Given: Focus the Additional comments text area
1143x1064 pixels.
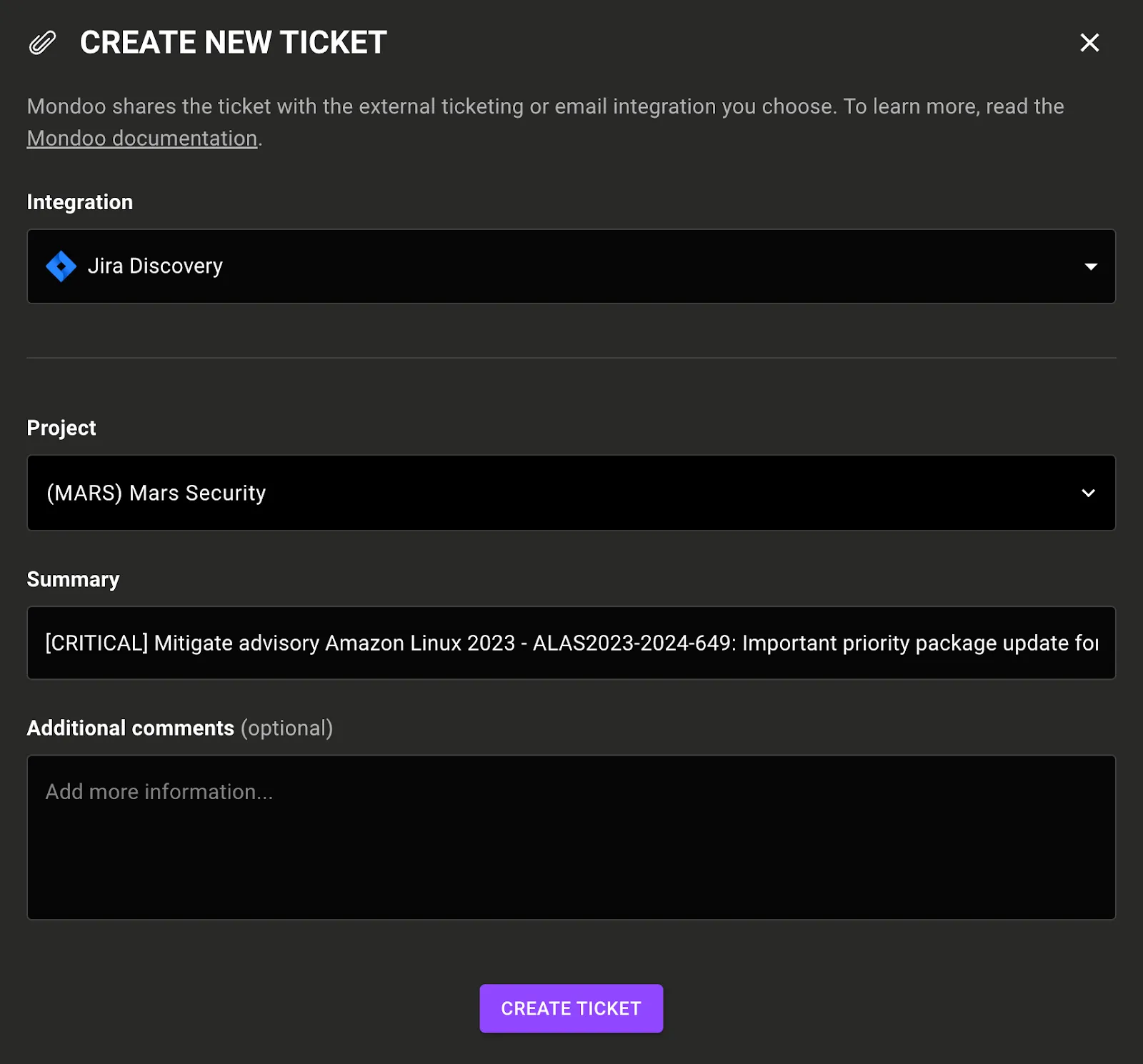Looking at the screenshot, I should click(x=571, y=838).
